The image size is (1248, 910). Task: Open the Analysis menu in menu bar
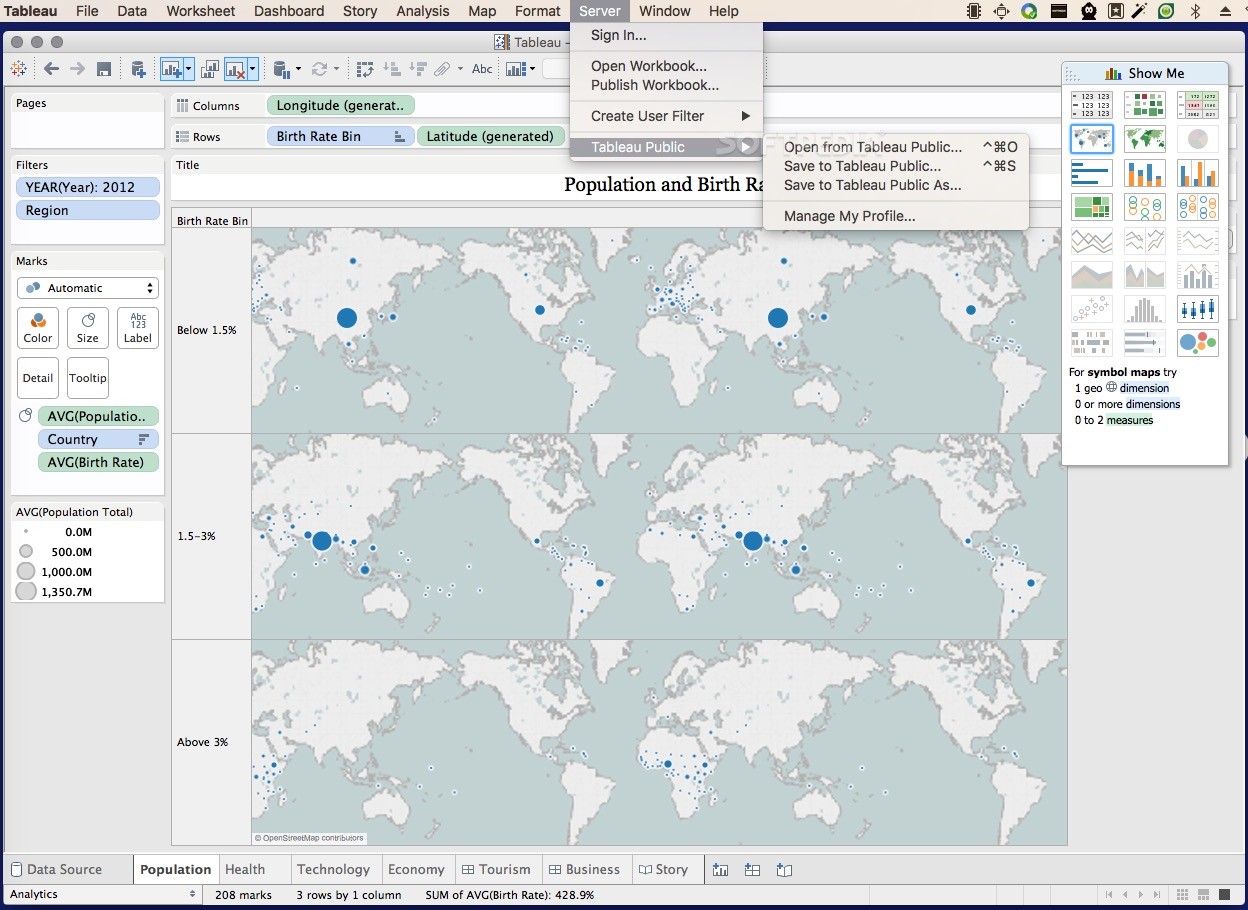pyautogui.click(x=423, y=11)
